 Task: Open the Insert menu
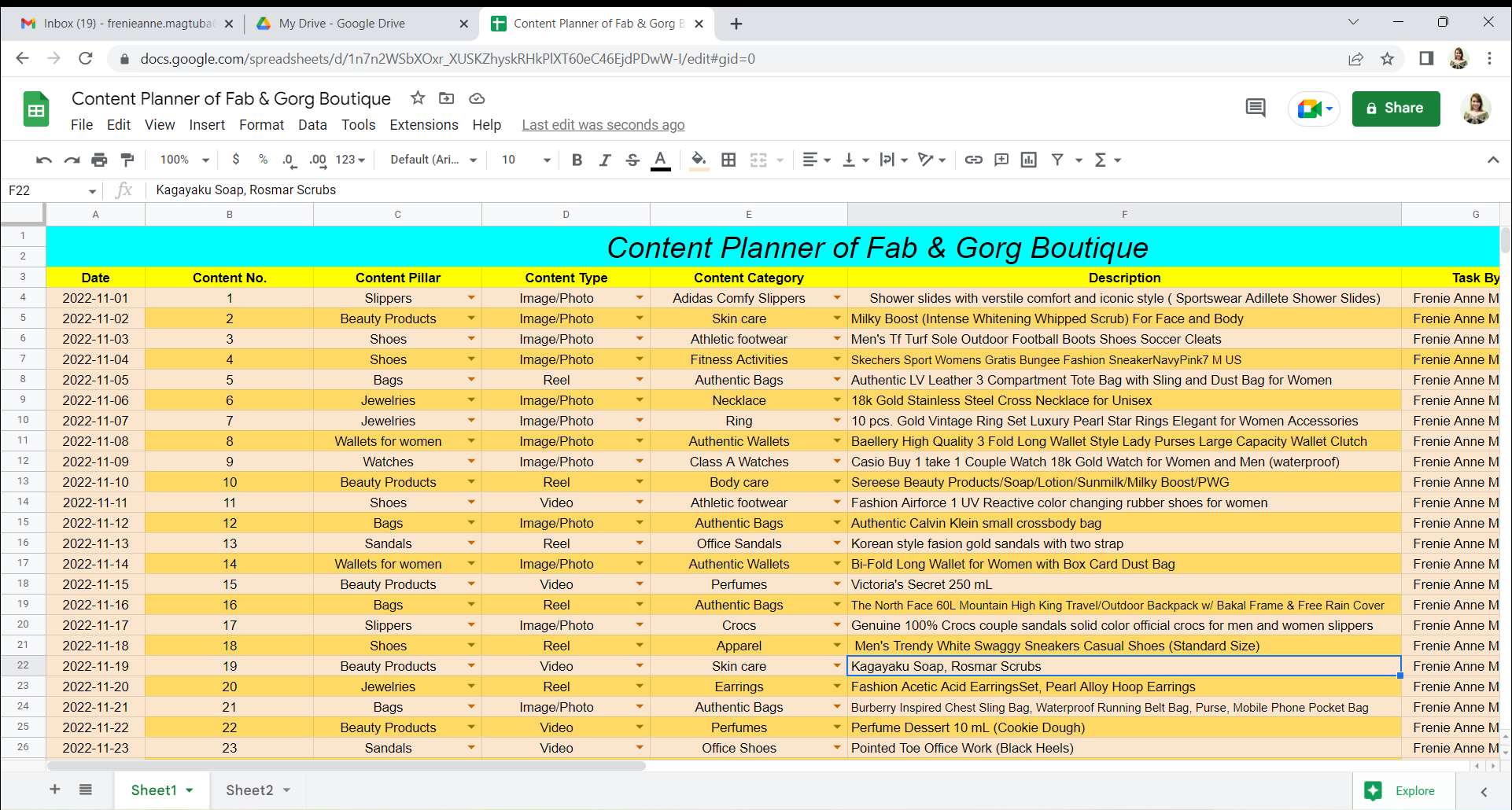click(207, 125)
